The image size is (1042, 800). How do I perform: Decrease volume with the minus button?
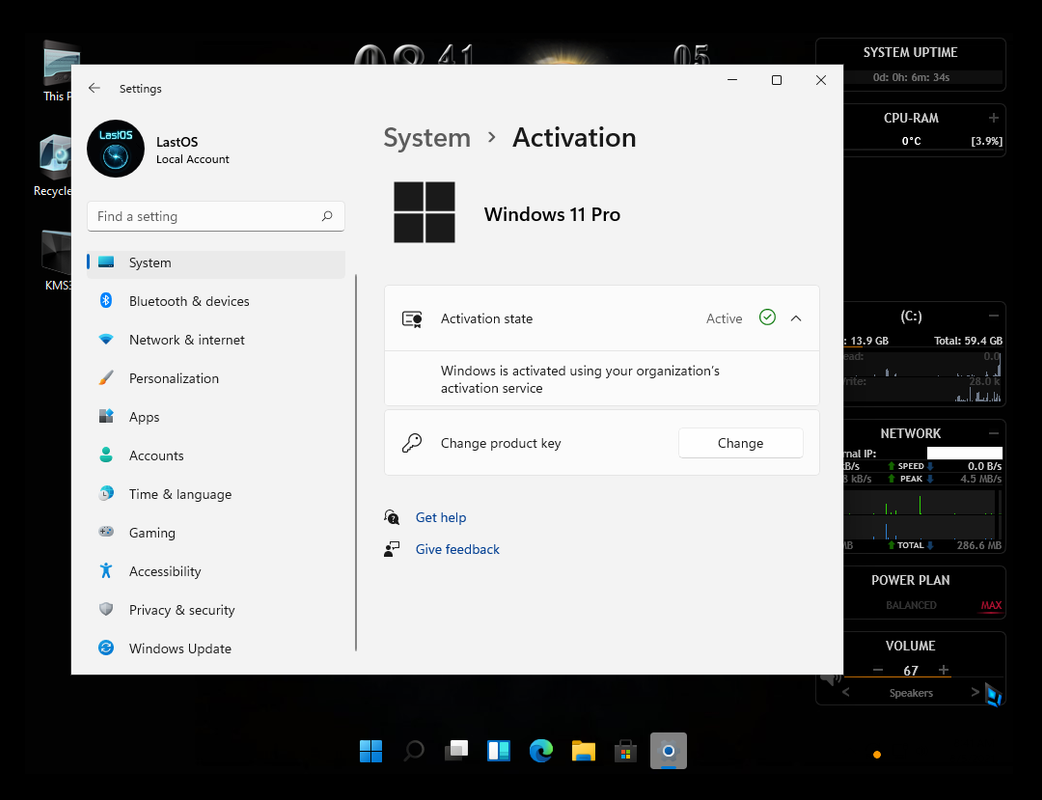(878, 670)
